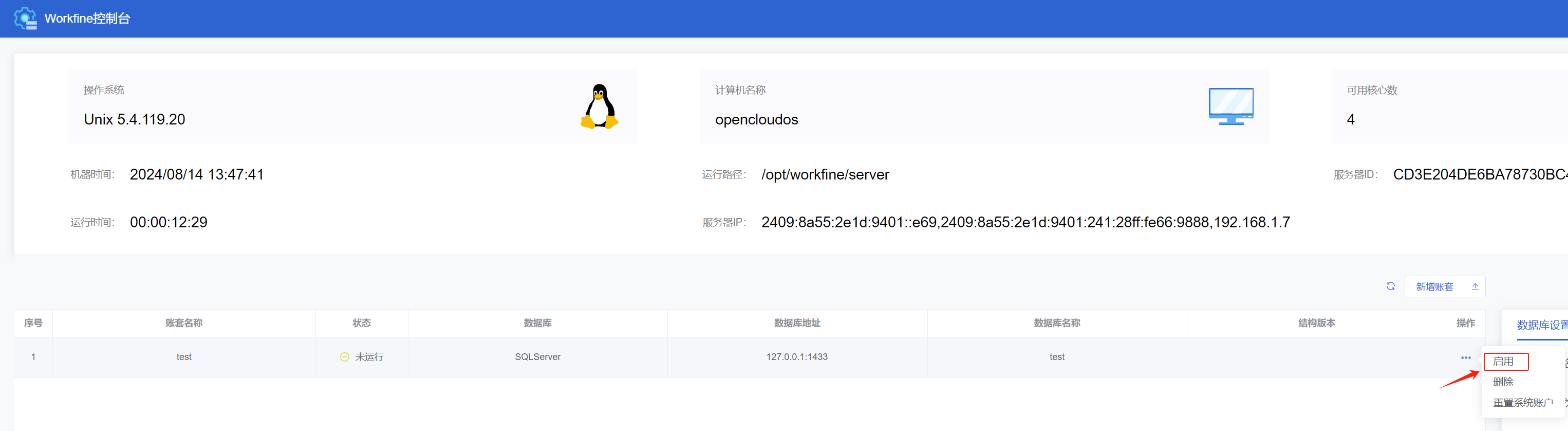Refresh the account set list
This screenshot has width=1568, height=431.
[x=1391, y=286]
